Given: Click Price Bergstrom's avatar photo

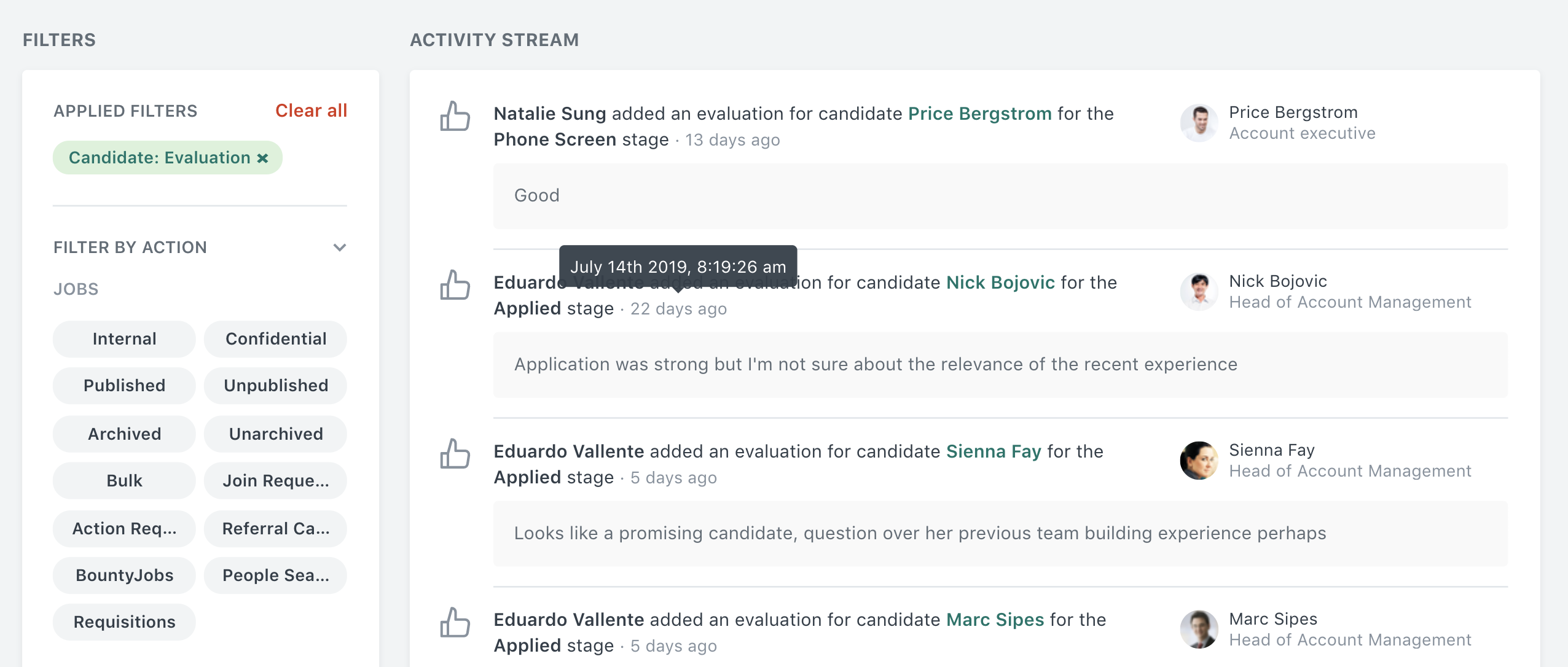Looking at the screenshot, I should tap(1198, 122).
